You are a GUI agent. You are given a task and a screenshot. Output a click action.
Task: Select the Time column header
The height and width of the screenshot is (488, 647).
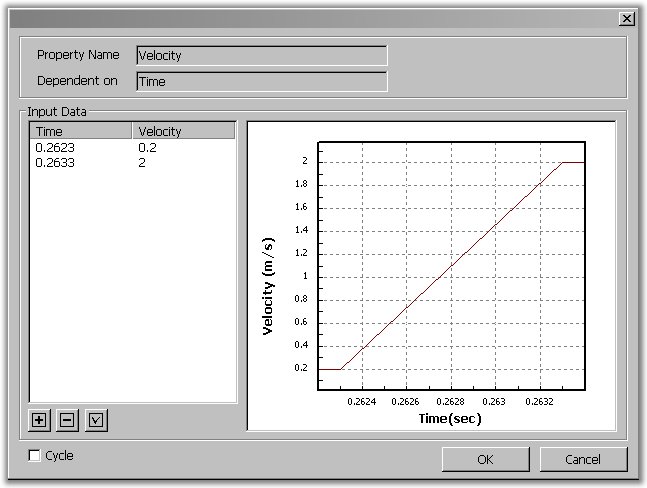(81, 131)
